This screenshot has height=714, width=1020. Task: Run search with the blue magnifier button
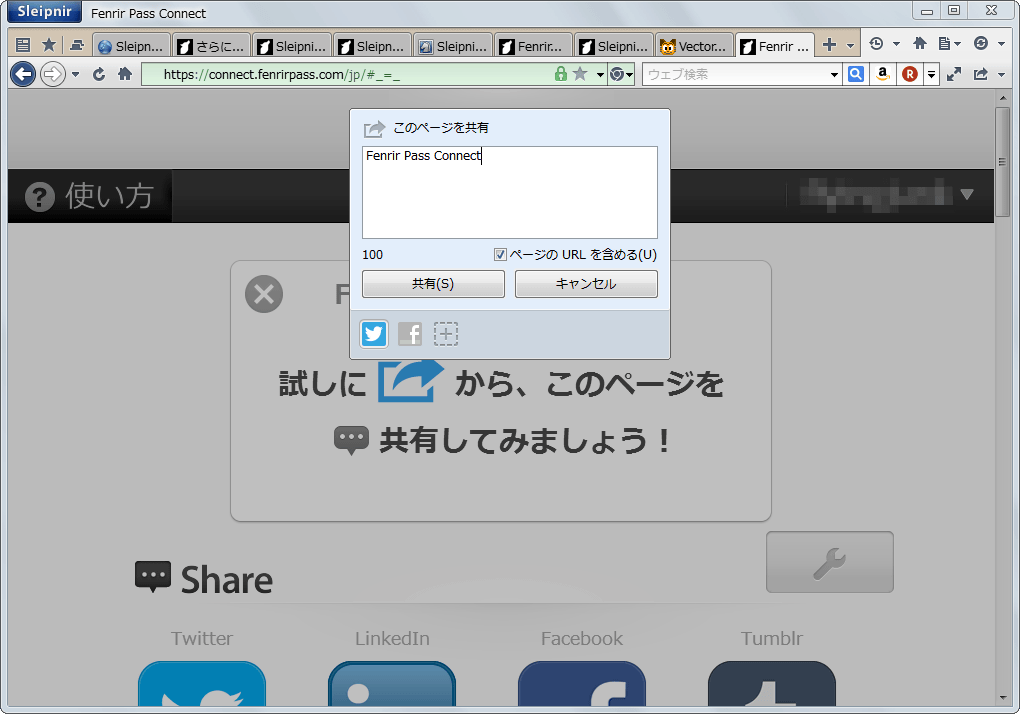[856, 74]
